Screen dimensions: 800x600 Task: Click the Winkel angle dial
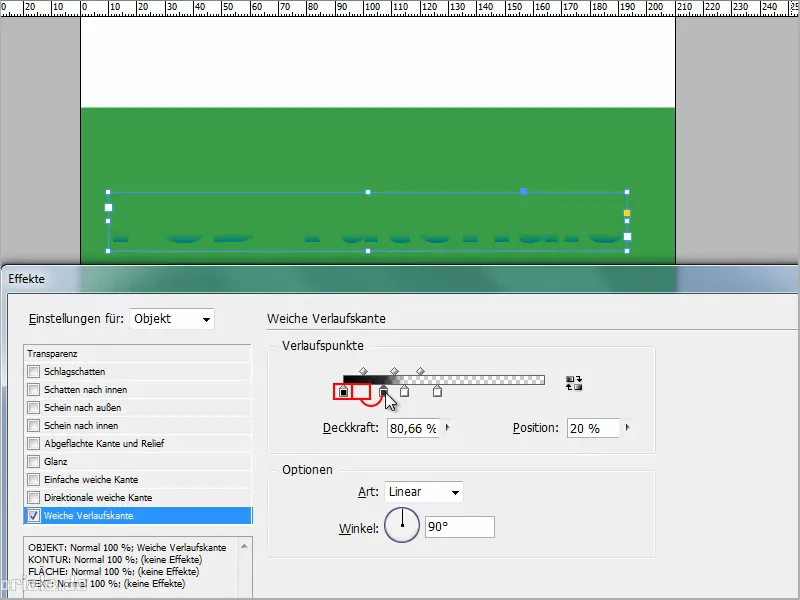click(402, 525)
